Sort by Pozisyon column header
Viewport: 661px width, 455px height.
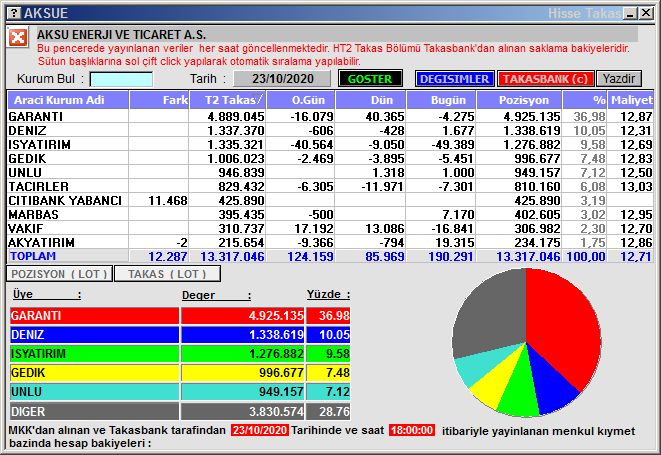[x=519, y=100]
